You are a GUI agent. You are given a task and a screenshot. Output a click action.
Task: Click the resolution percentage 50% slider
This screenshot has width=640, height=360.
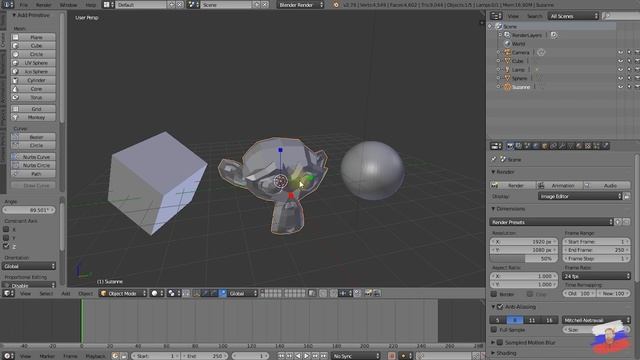point(523,259)
